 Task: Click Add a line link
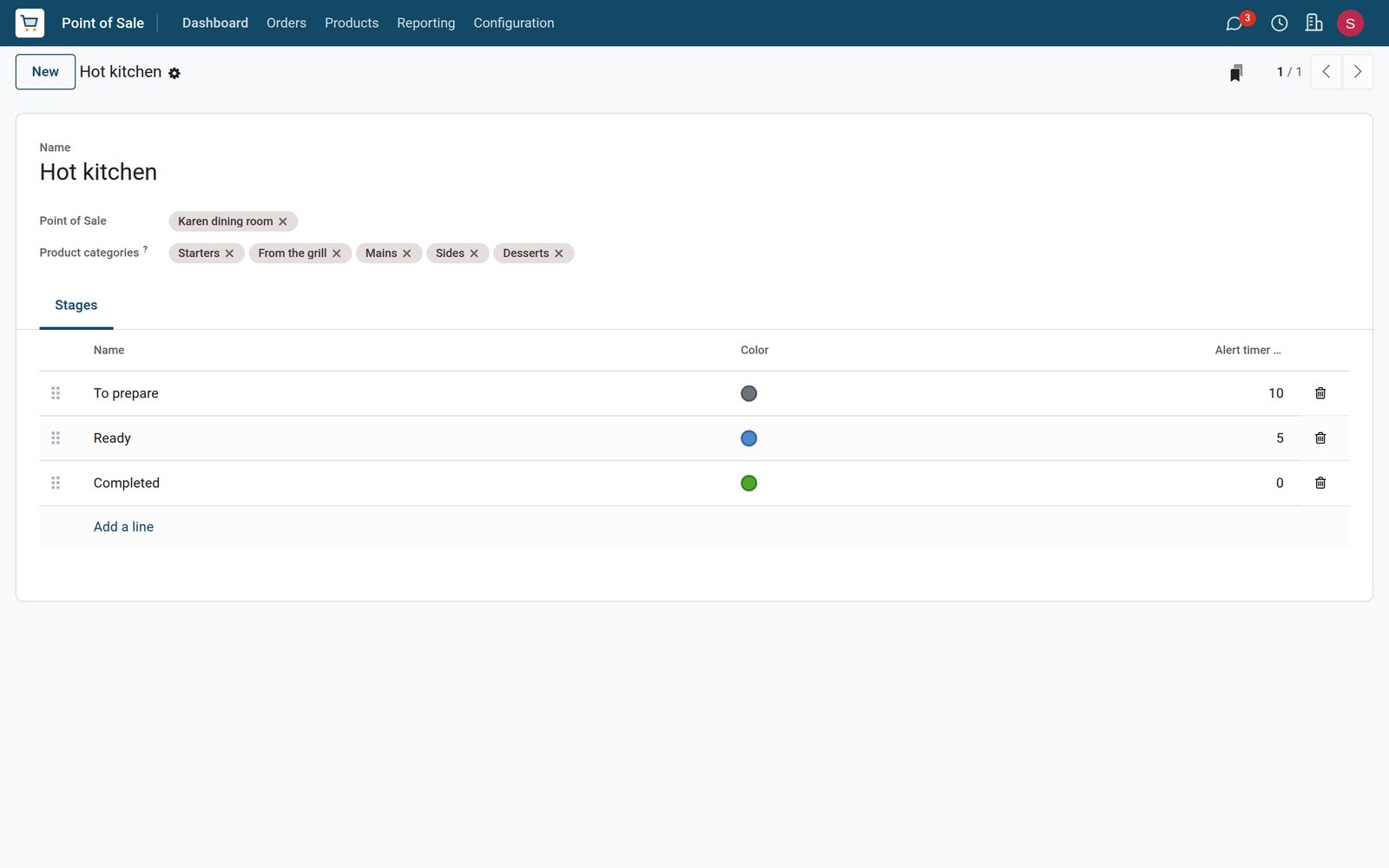(x=123, y=527)
